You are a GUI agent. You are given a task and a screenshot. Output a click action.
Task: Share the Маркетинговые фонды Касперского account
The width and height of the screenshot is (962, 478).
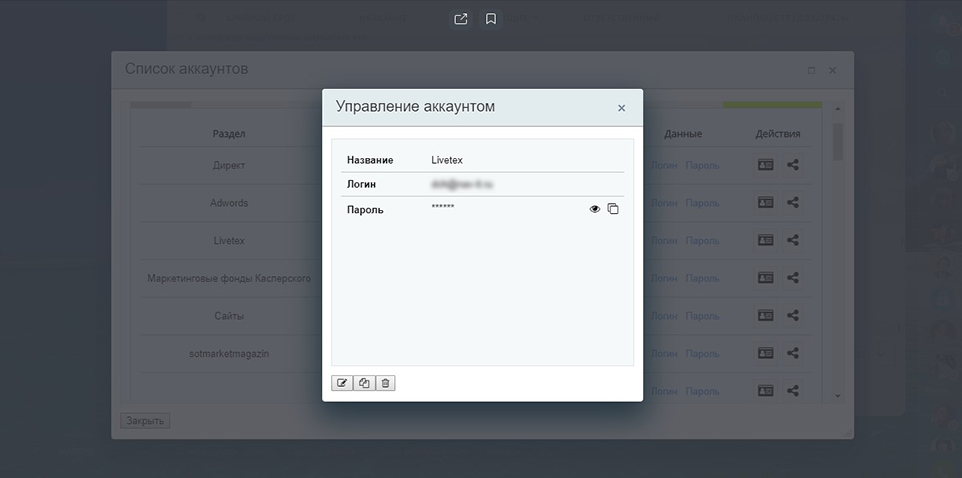(793, 278)
